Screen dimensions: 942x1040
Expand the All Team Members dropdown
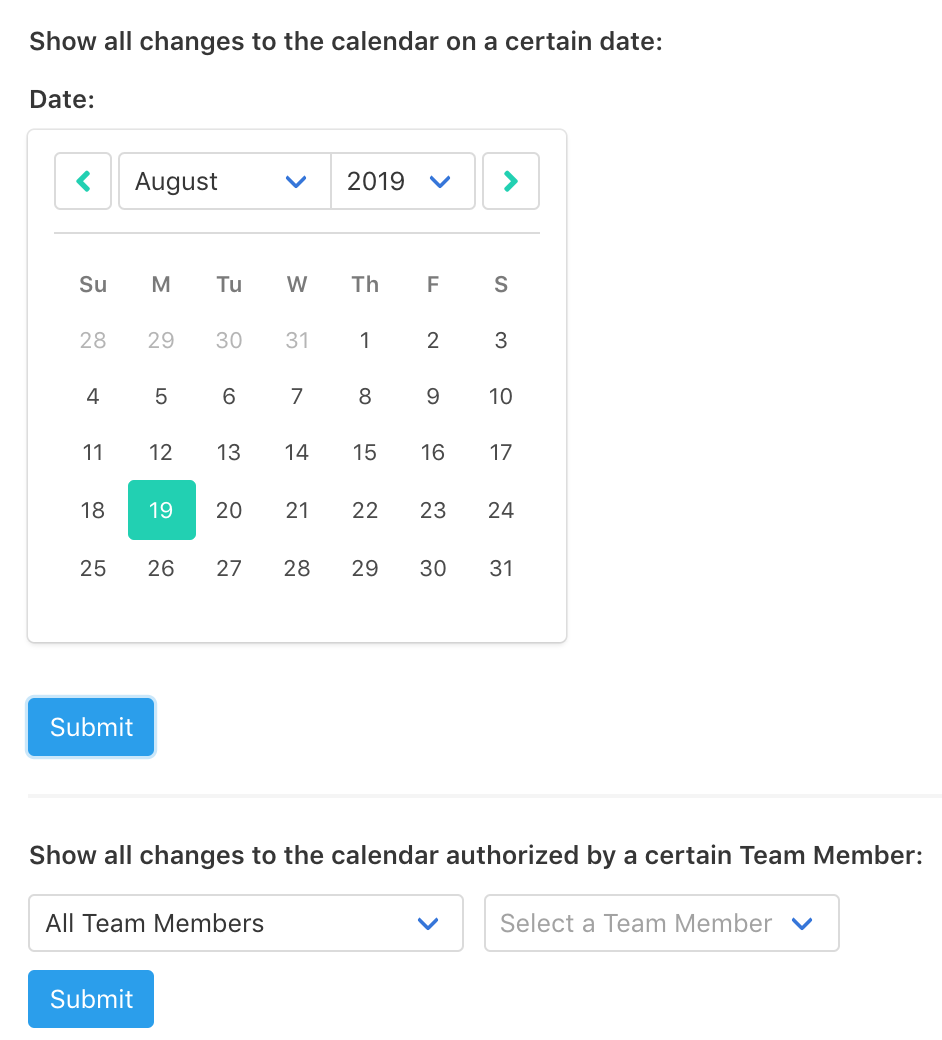point(246,923)
